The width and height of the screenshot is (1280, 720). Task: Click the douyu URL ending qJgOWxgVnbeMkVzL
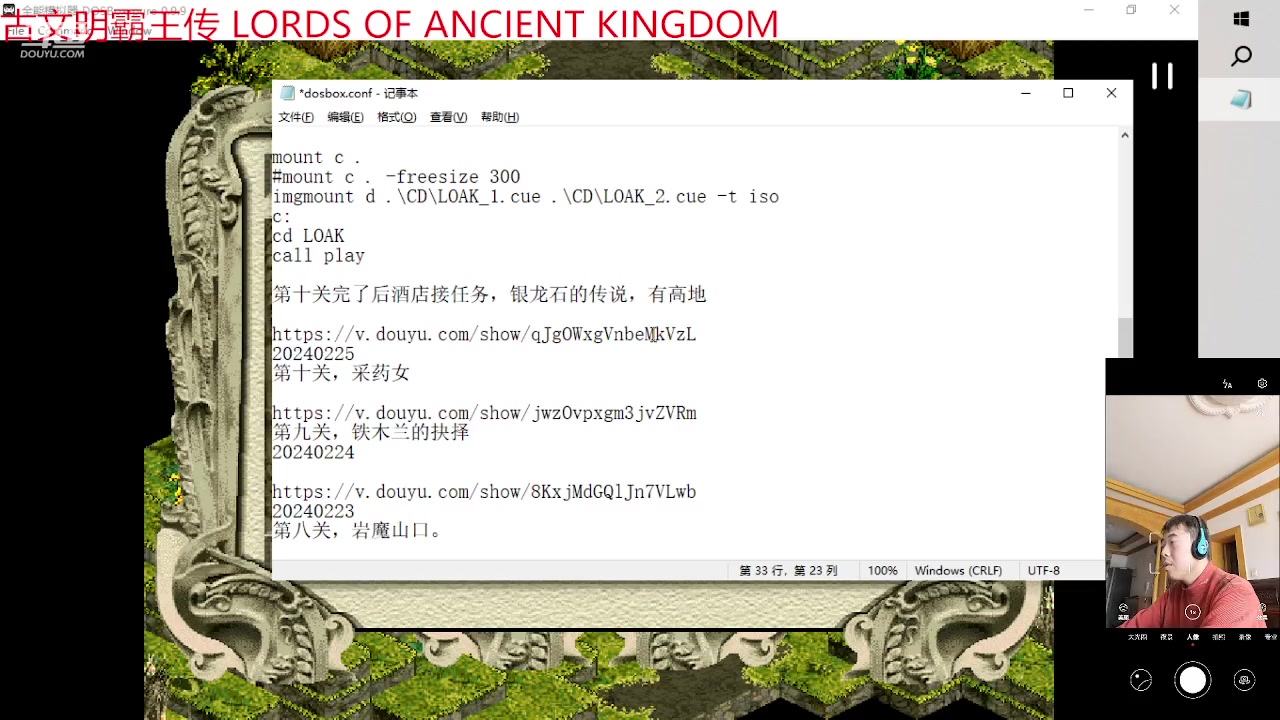click(x=484, y=334)
